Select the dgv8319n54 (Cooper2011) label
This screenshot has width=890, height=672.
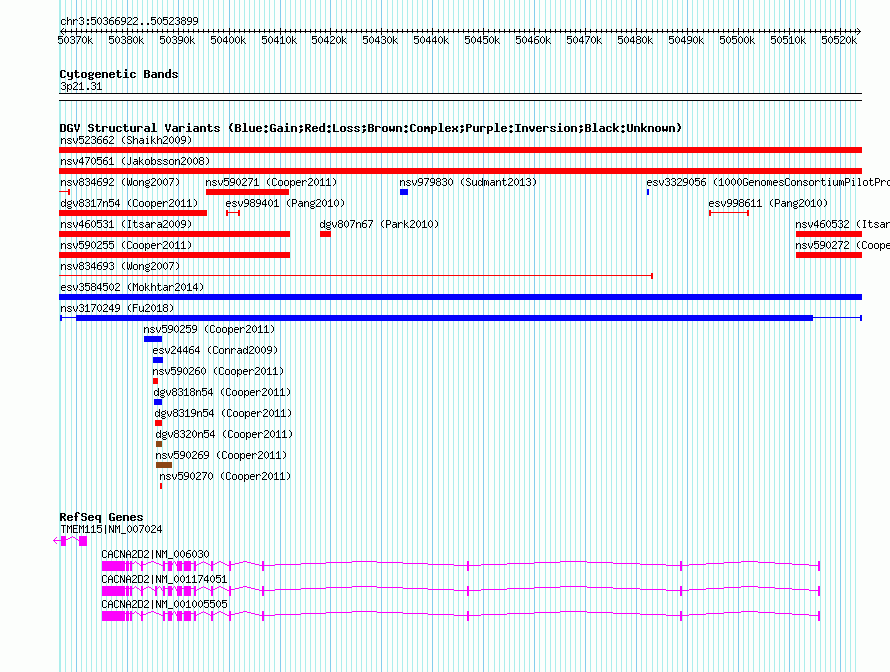click(223, 413)
